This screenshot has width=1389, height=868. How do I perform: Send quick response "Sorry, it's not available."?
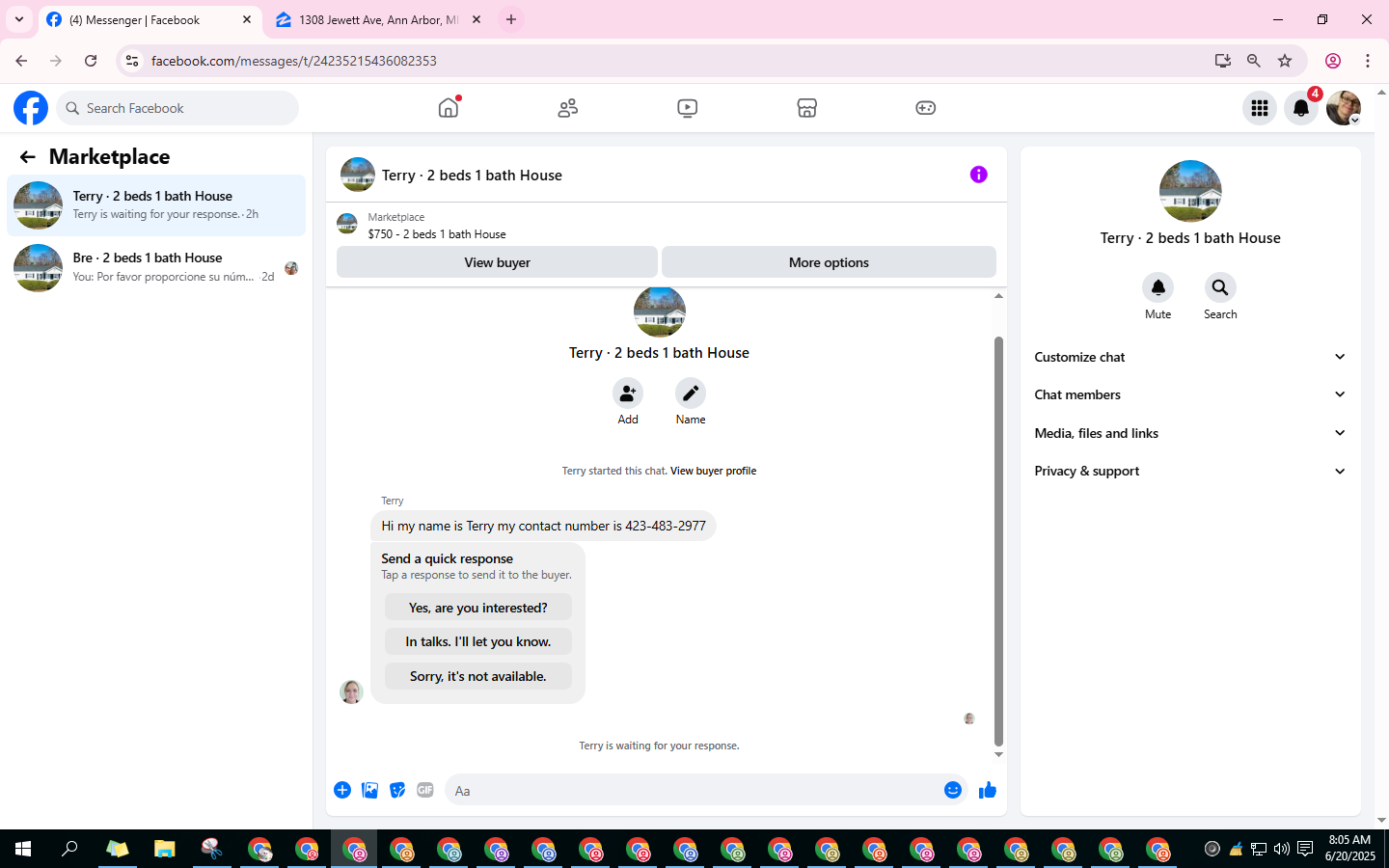(x=478, y=676)
